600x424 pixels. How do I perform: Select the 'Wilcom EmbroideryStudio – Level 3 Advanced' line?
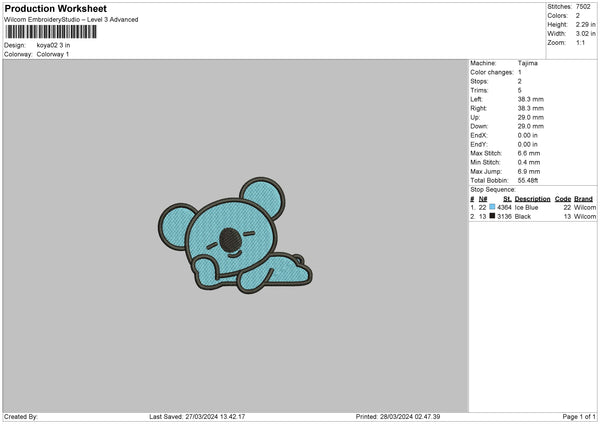[71, 20]
